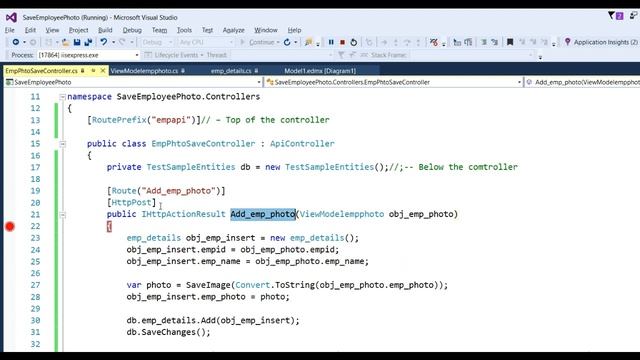The height and width of the screenshot is (360, 640).
Task: Click the Open File folder icon
Action: coord(65,42)
